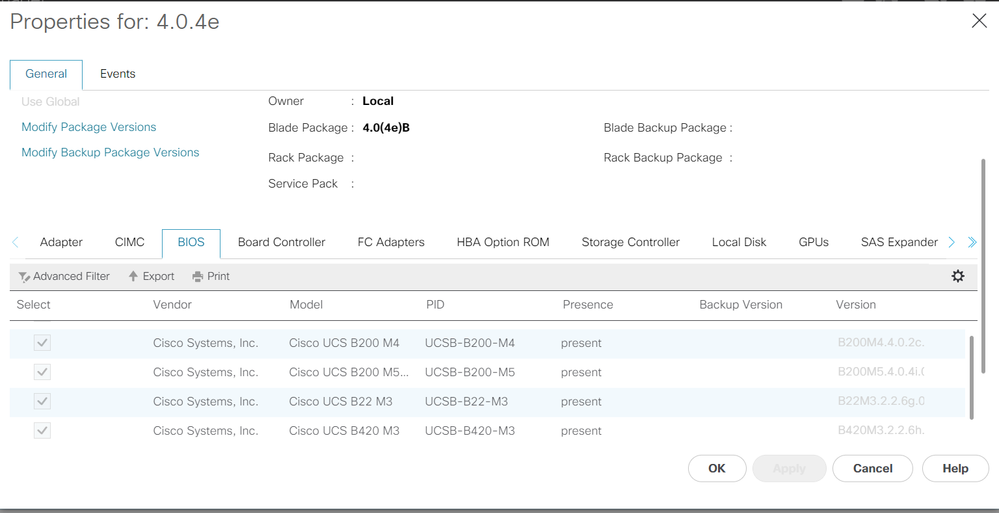Select the BIOS tab
The height and width of the screenshot is (513, 999).
pos(191,242)
